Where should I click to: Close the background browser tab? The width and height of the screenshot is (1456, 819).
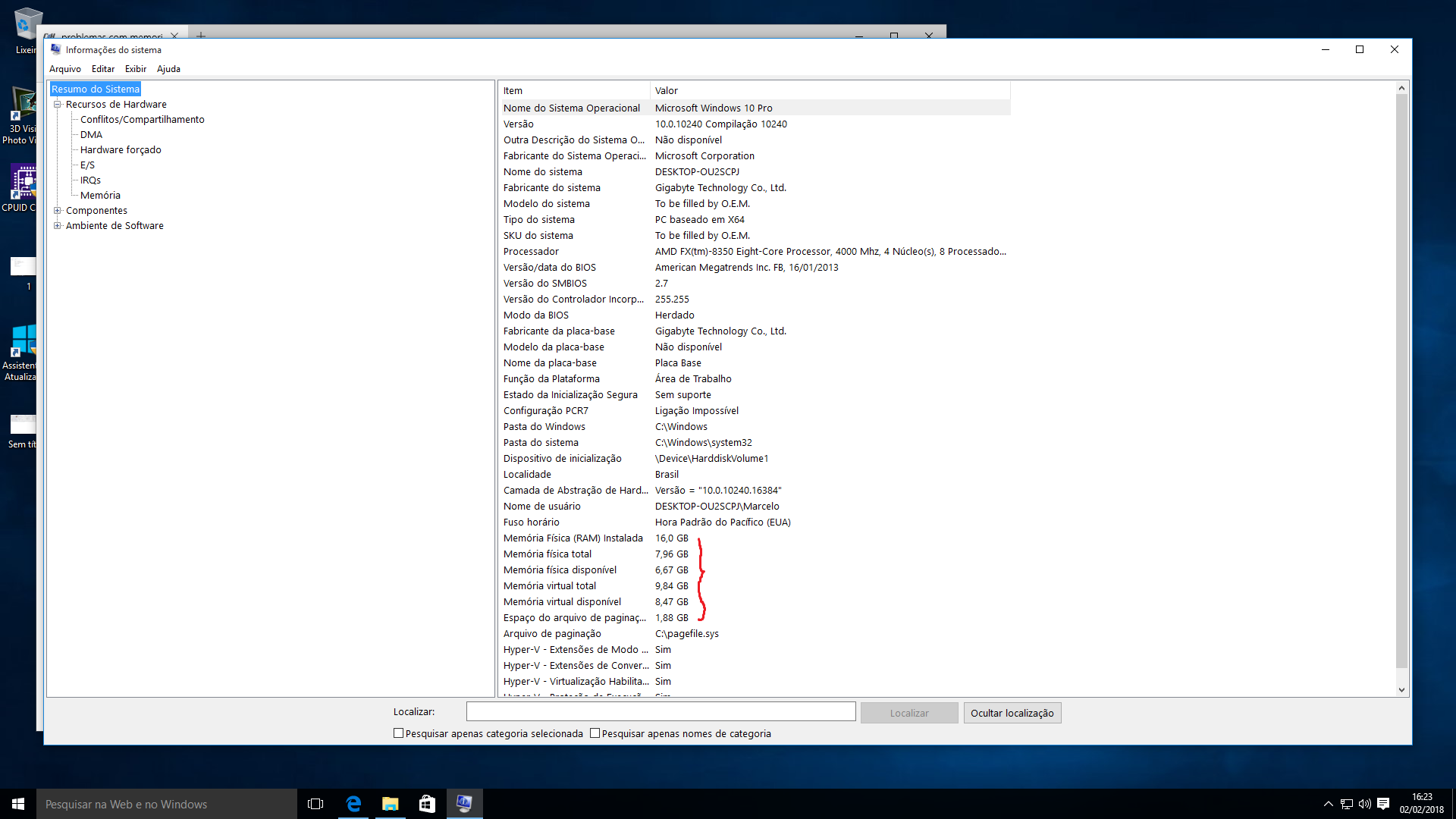pos(174,35)
